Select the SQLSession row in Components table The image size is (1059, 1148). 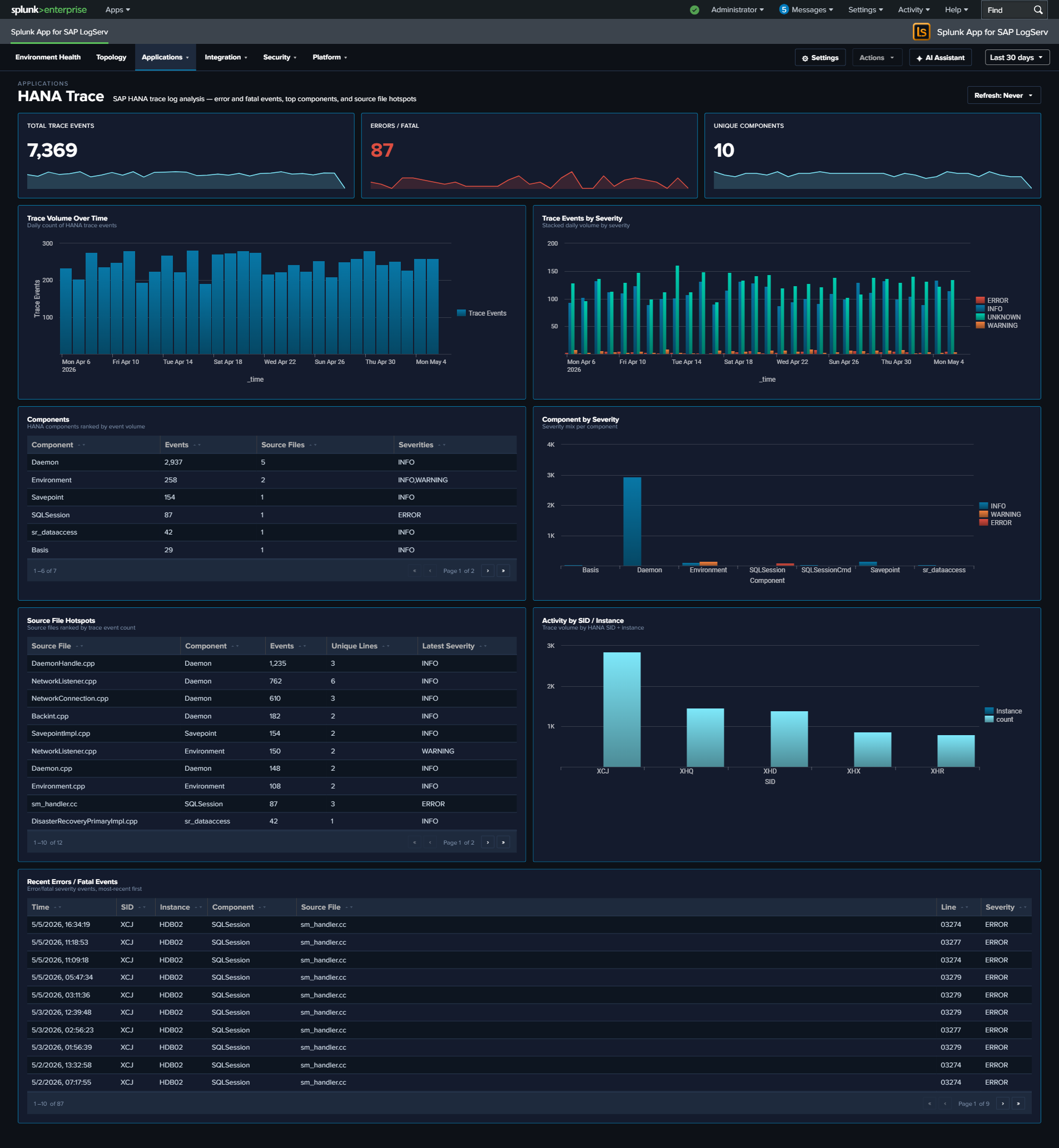[x=272, y=515]
